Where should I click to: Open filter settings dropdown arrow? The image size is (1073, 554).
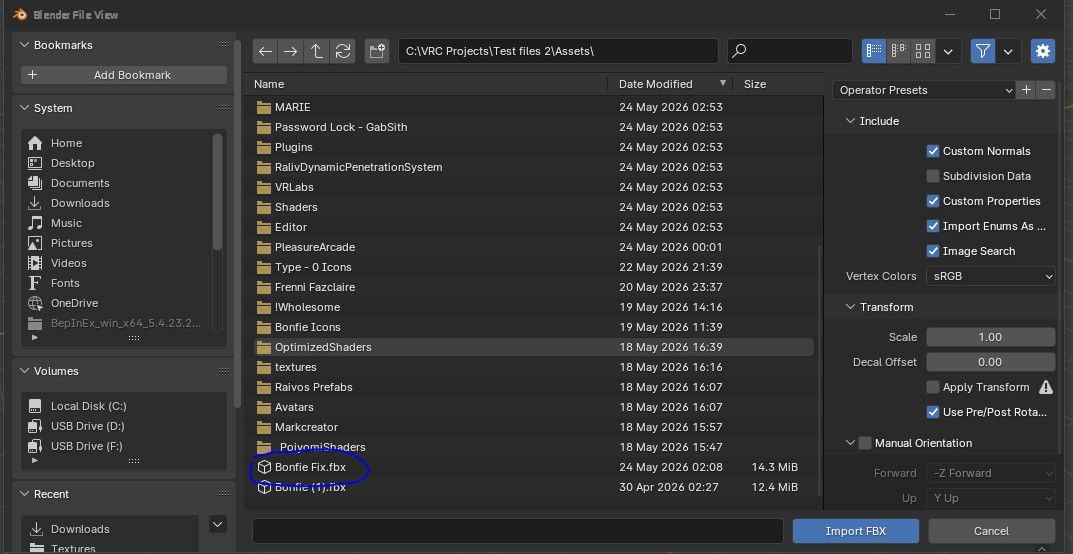(x=1008, y=51)
